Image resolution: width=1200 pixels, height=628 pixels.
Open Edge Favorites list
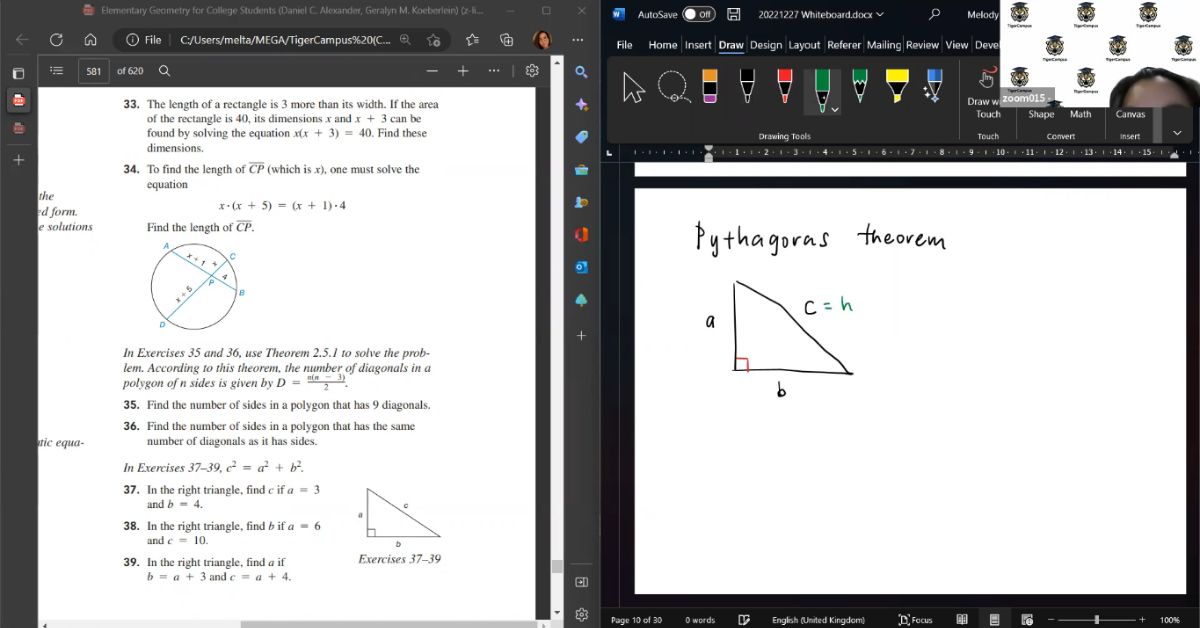click(472, 40)
